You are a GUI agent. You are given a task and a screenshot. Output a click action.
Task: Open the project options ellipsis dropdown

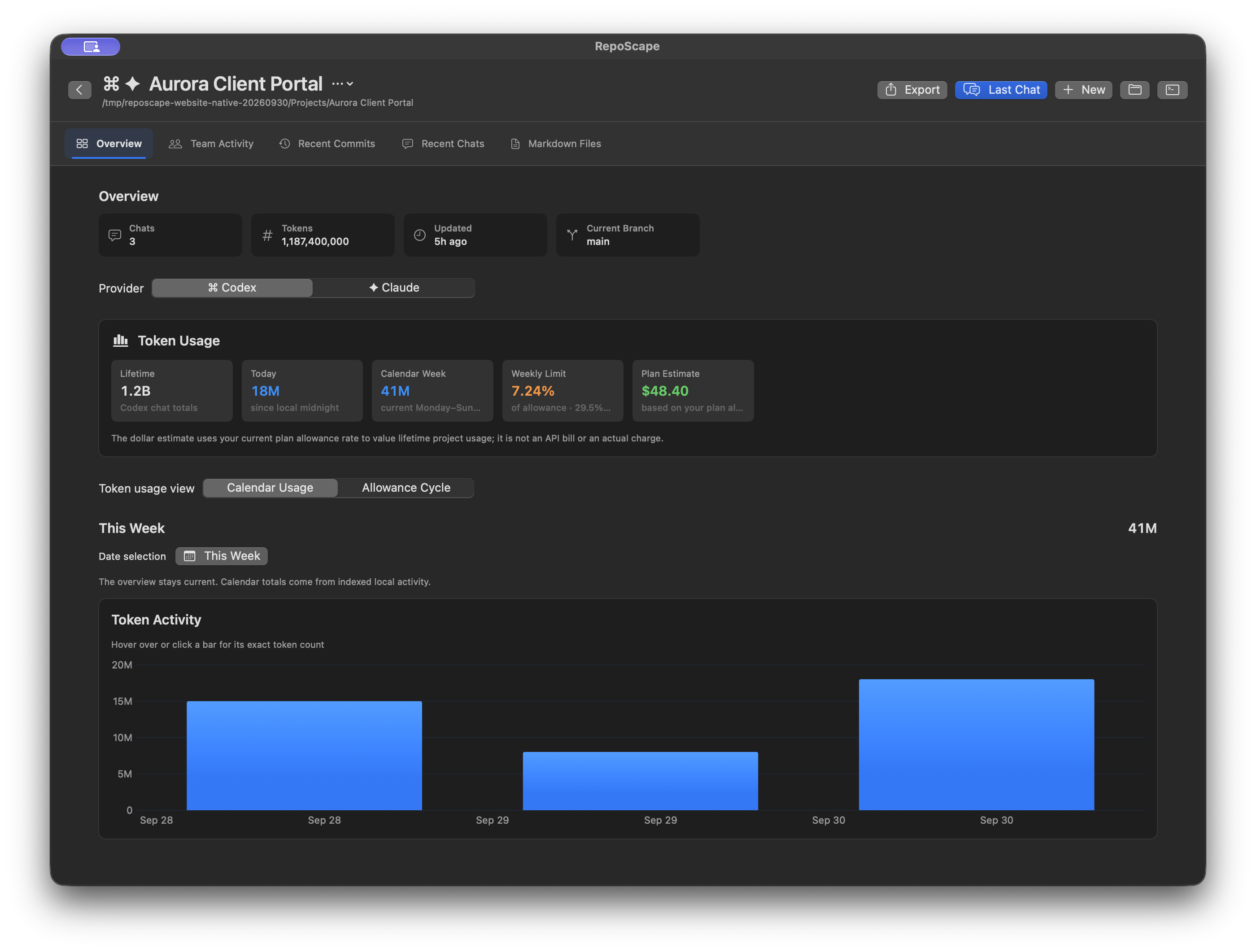[x=342, y=83]
